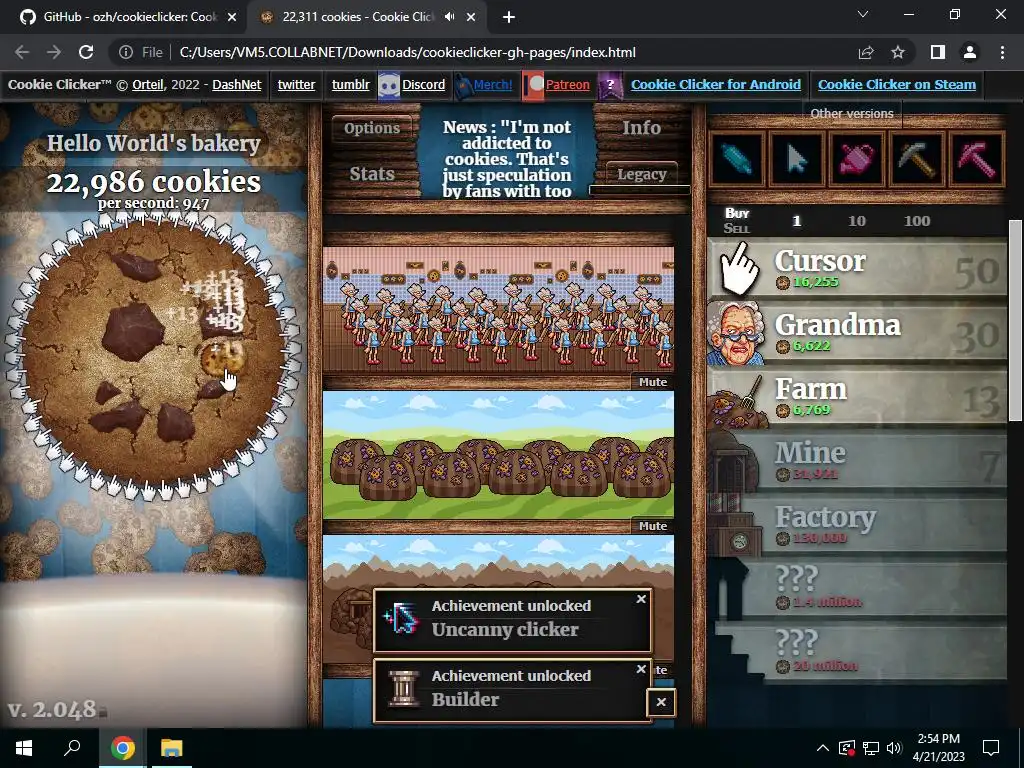Click the grandmas building scene

[498, 310]
